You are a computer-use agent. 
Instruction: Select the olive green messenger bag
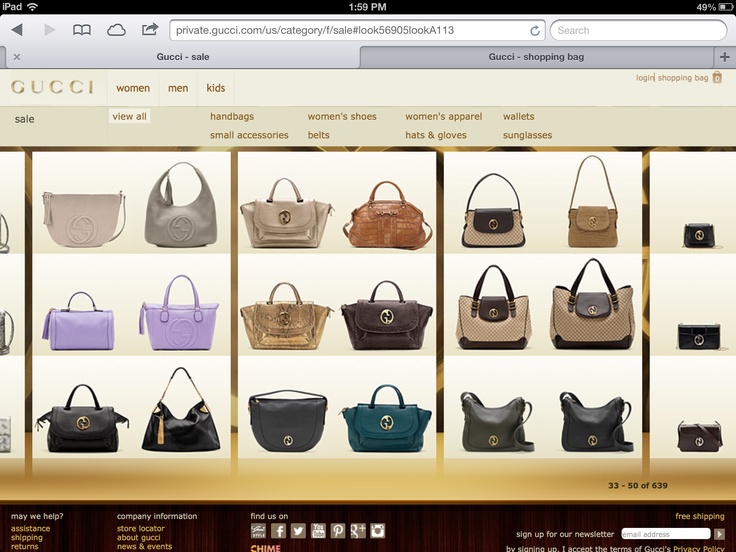pos(496,422)
